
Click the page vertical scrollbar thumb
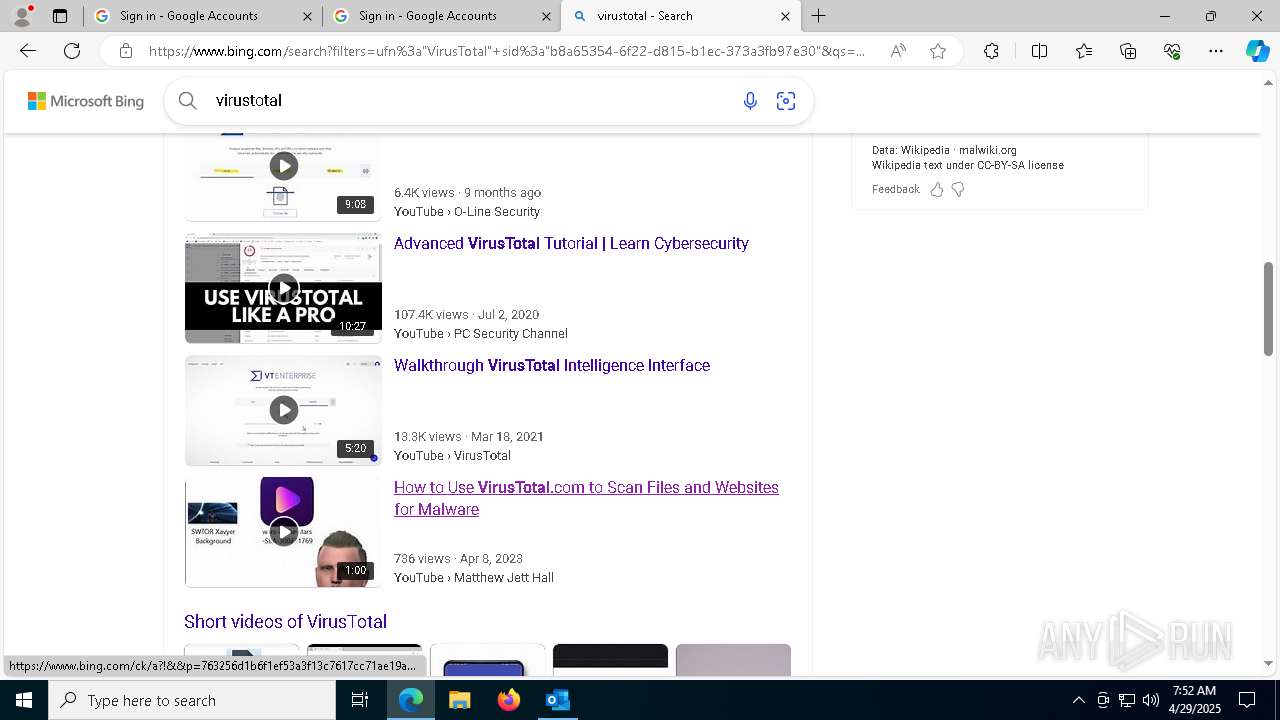click(x=1269, y=308)
